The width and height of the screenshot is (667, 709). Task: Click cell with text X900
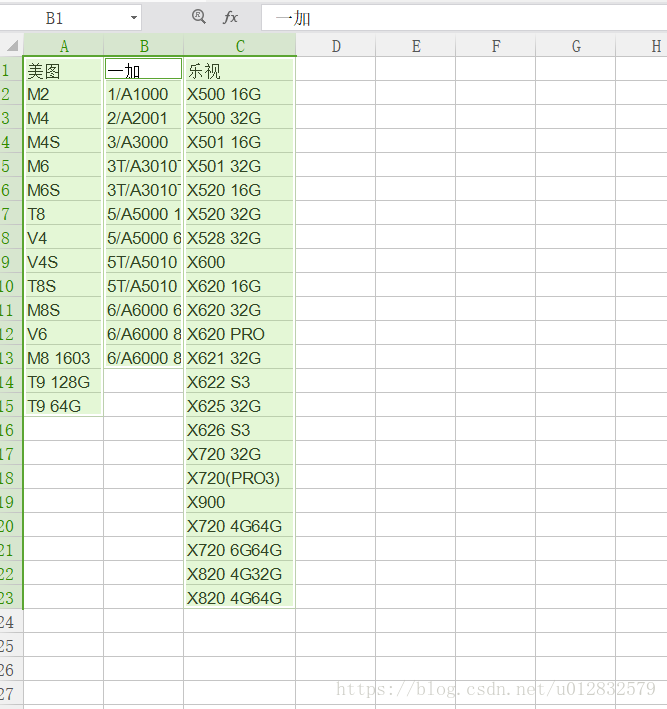pos(240,502)
